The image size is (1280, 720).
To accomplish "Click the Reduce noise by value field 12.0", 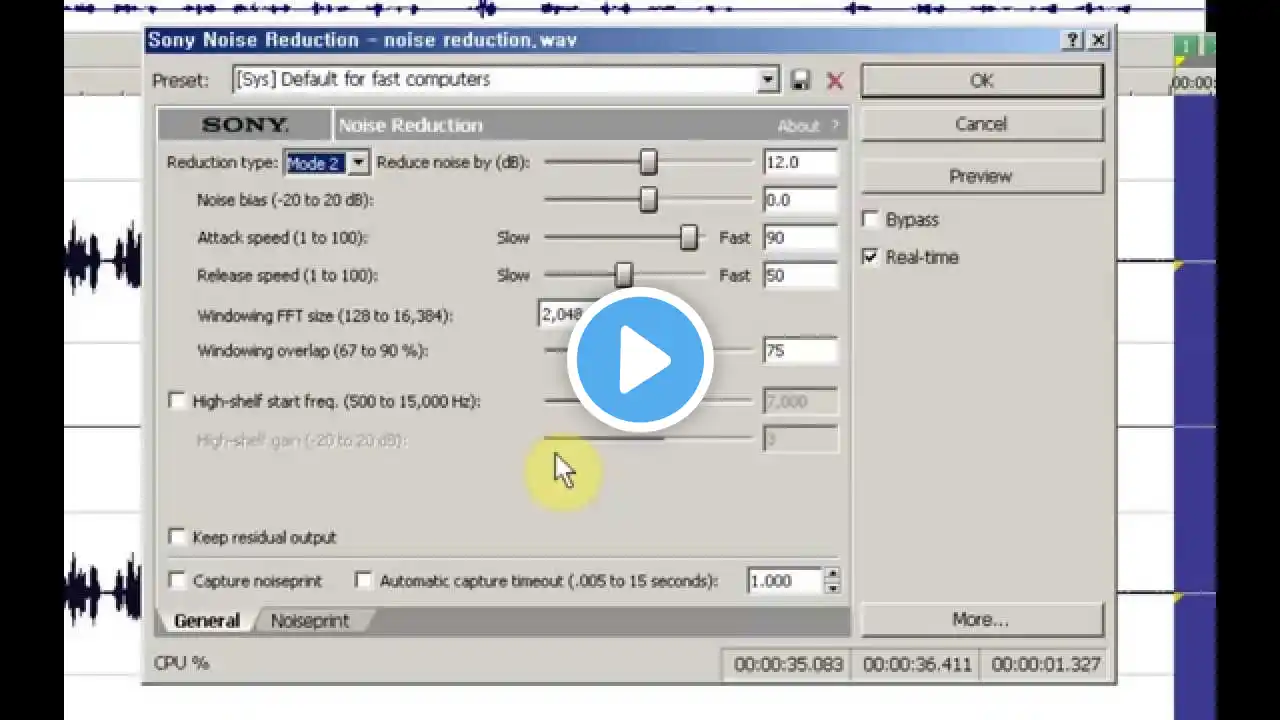I will point(800,162).
